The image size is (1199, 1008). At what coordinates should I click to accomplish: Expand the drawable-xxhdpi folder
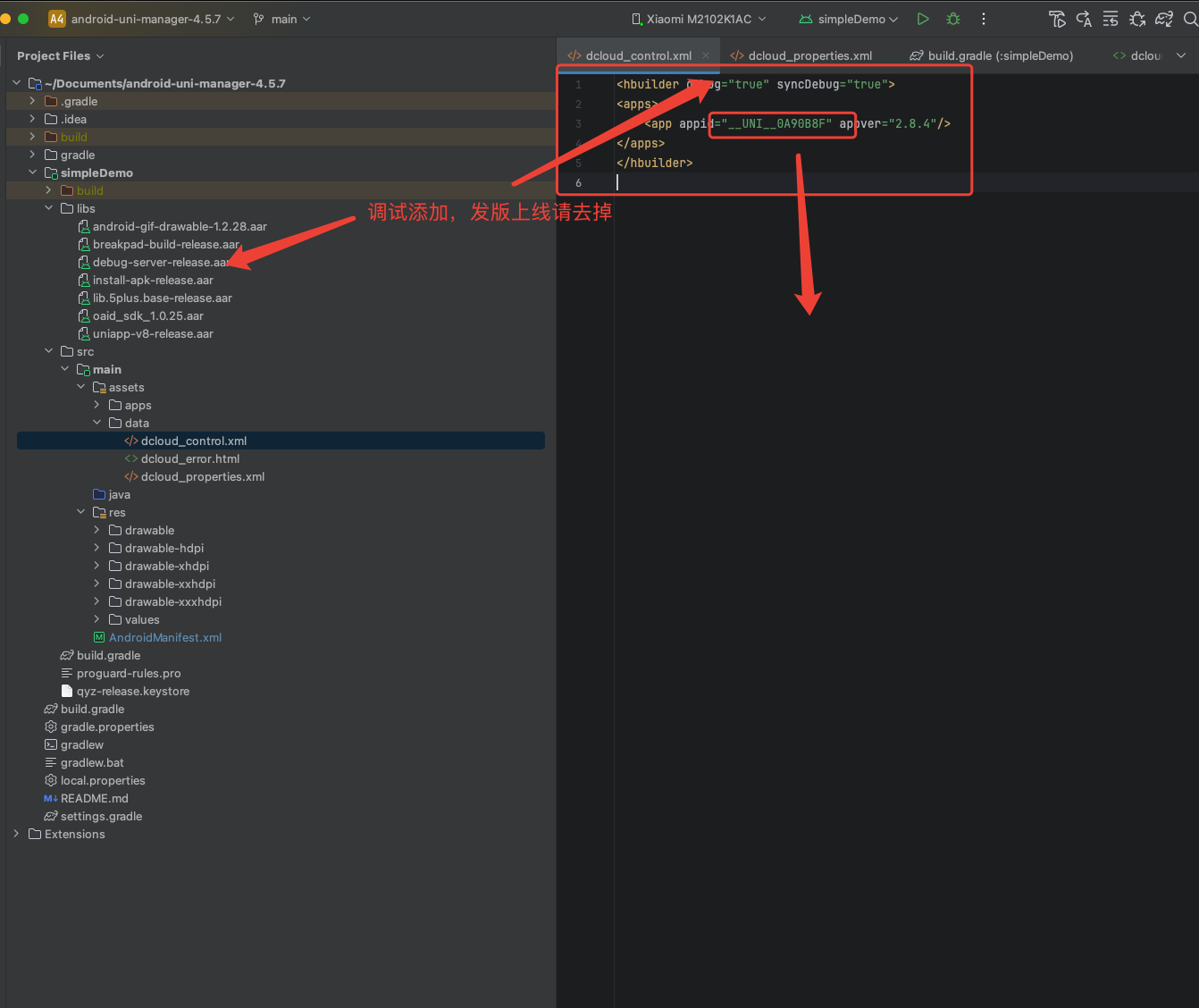(x=96, y=584)
